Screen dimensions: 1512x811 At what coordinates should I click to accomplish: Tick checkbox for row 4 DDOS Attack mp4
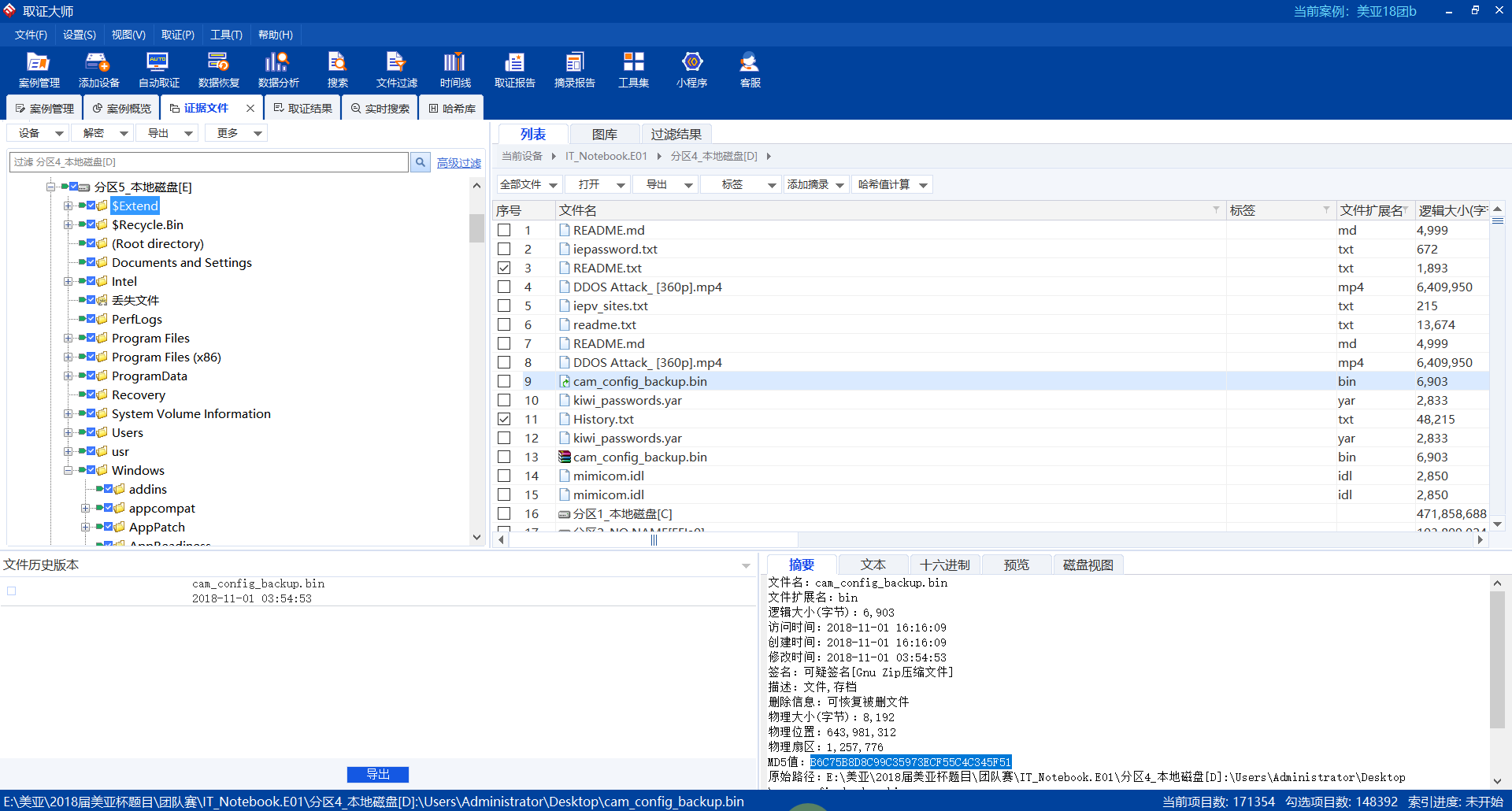point(504,287)
